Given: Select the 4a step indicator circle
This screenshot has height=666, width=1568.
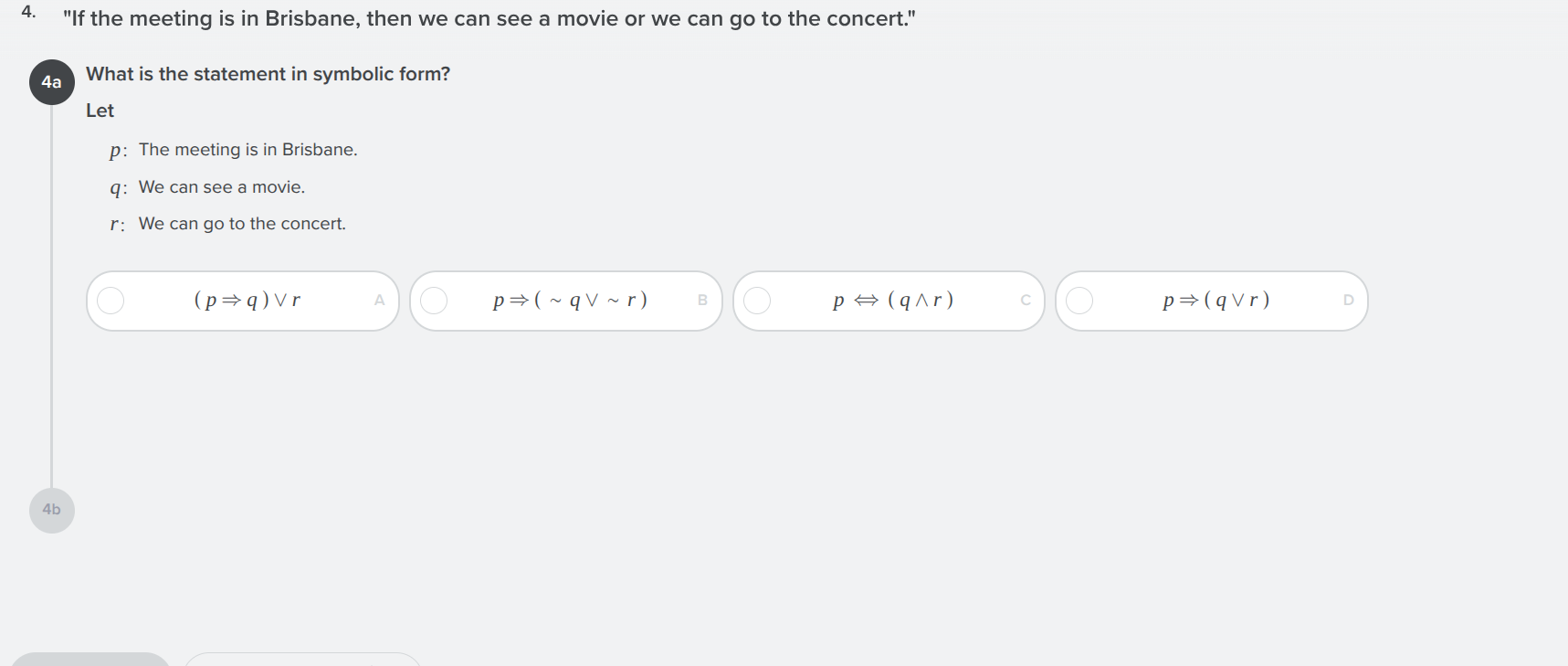Looking at the screenshot, I should [x=51, y=82].
